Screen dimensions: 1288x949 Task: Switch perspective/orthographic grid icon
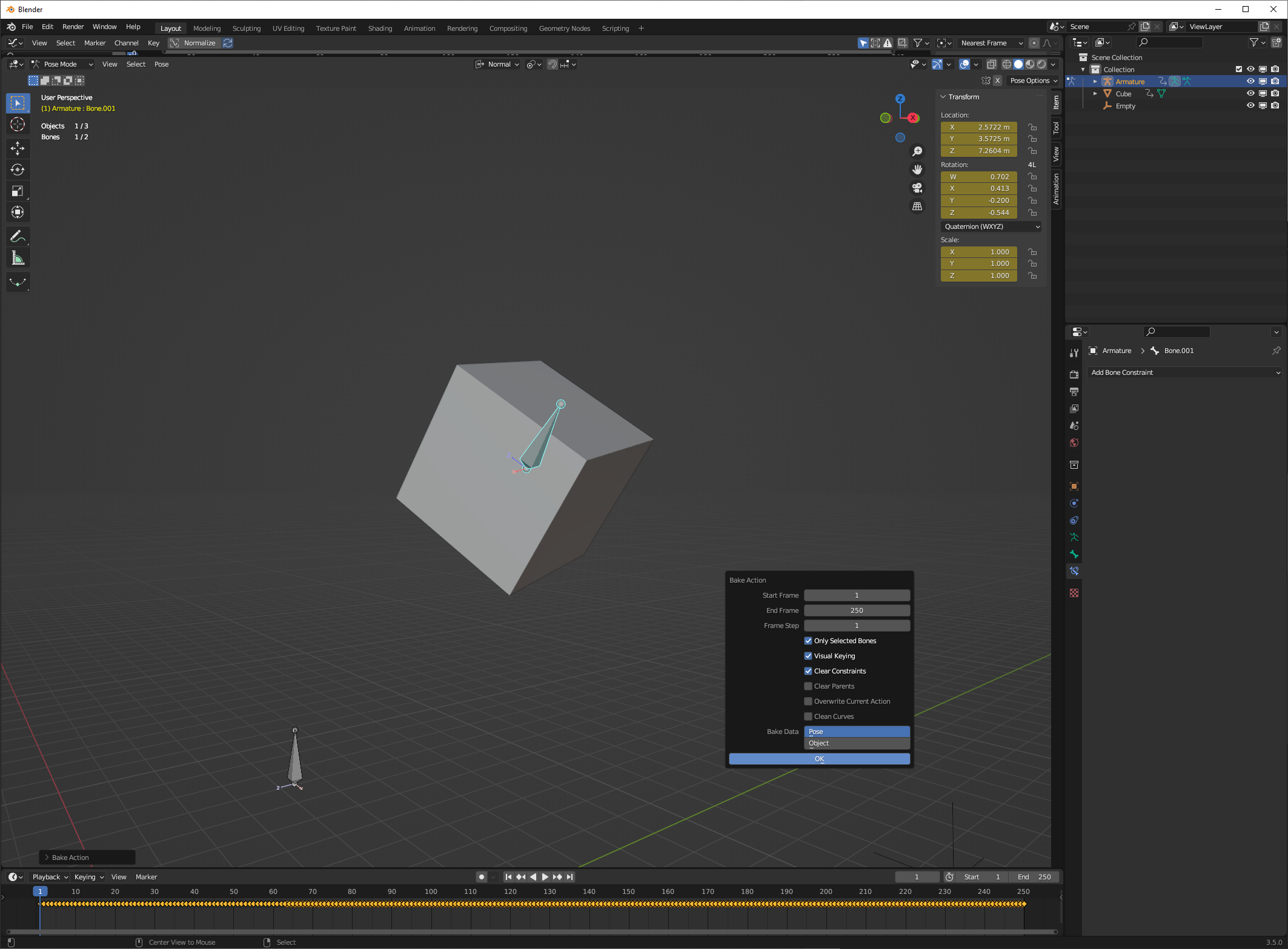click(917, 207)
